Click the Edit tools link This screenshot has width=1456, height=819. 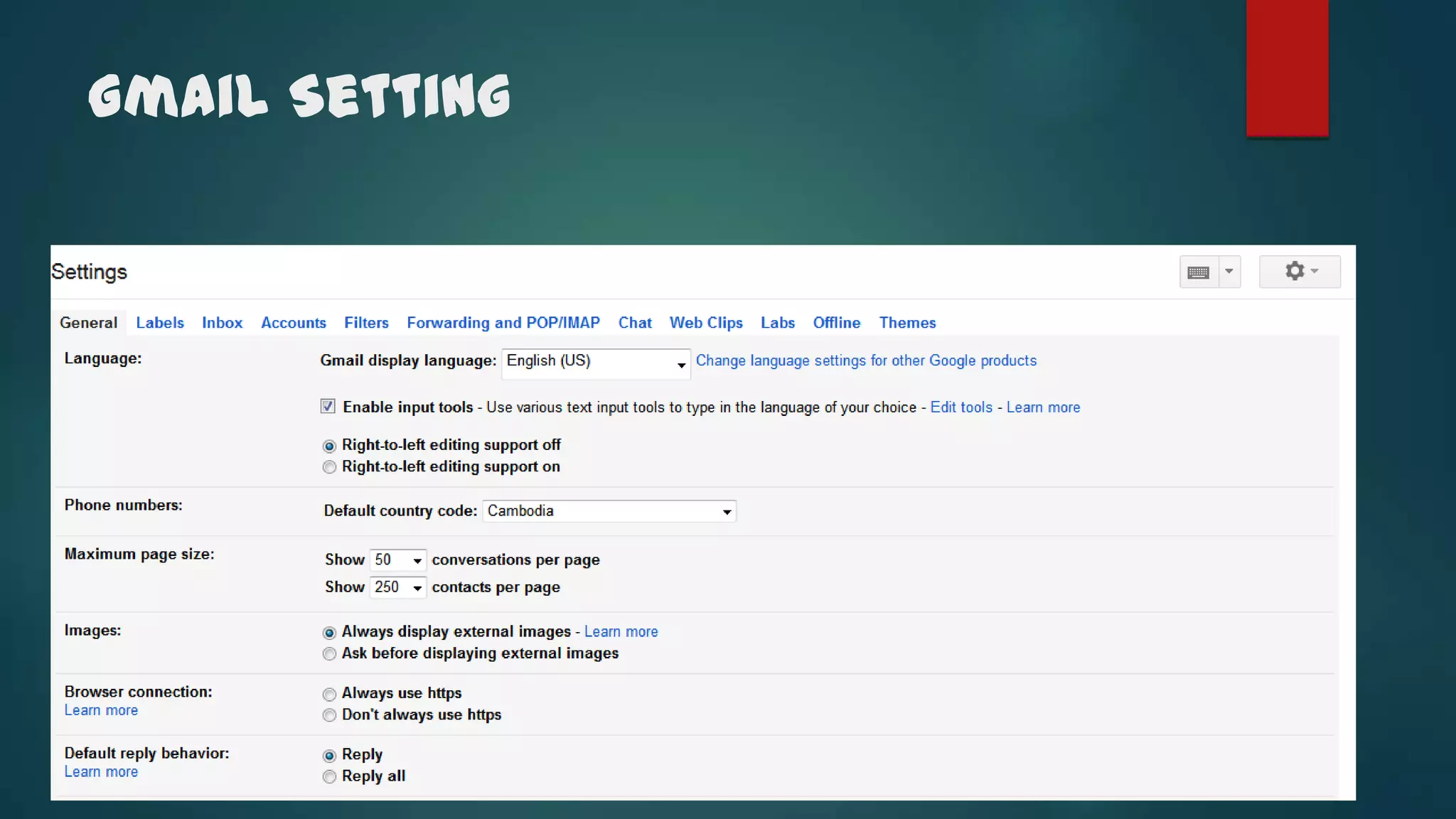point(961,407)
